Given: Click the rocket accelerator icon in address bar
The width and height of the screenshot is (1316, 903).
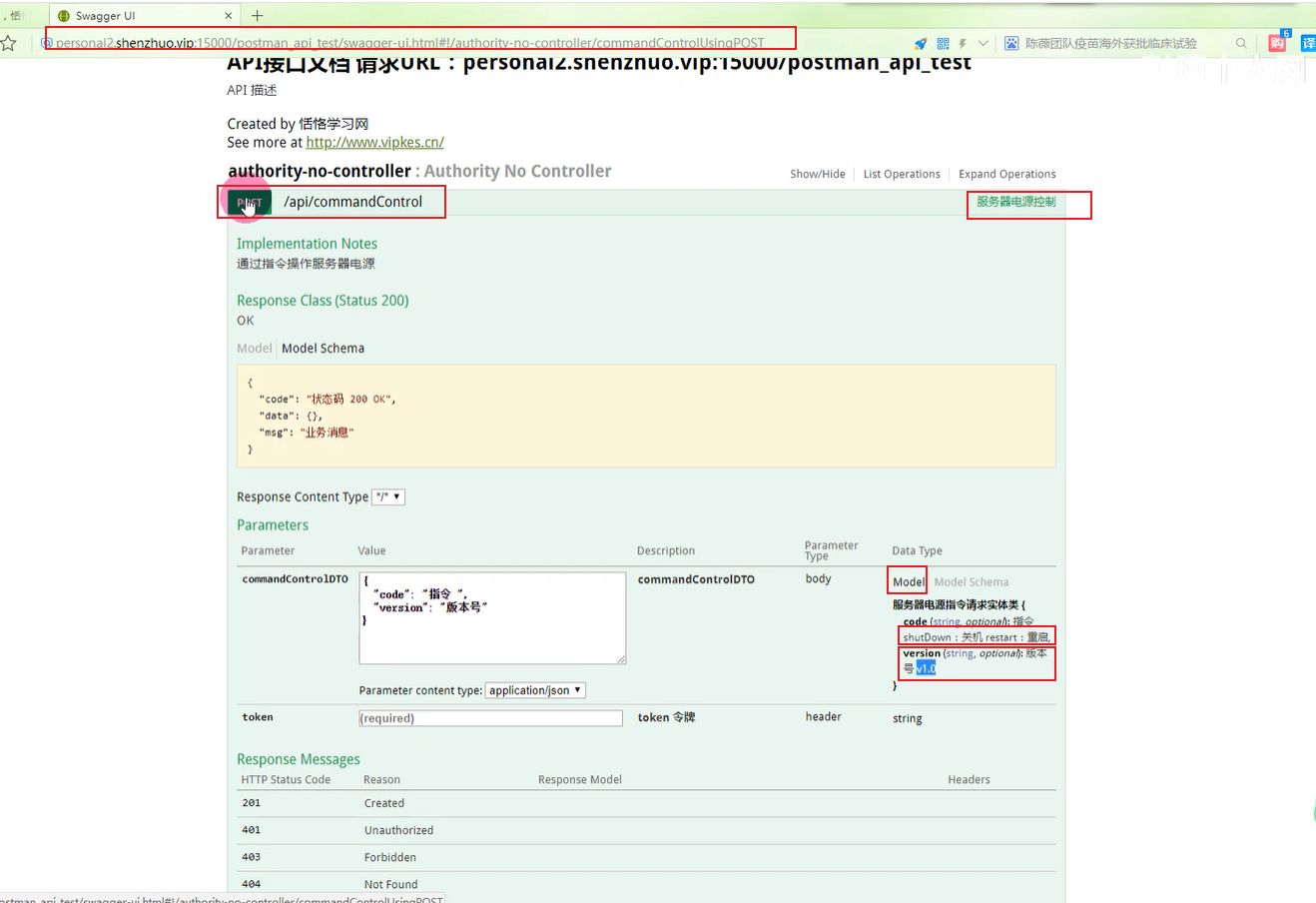Looking at the screenshot, I should pyautogui.click(x=920, y=44).
